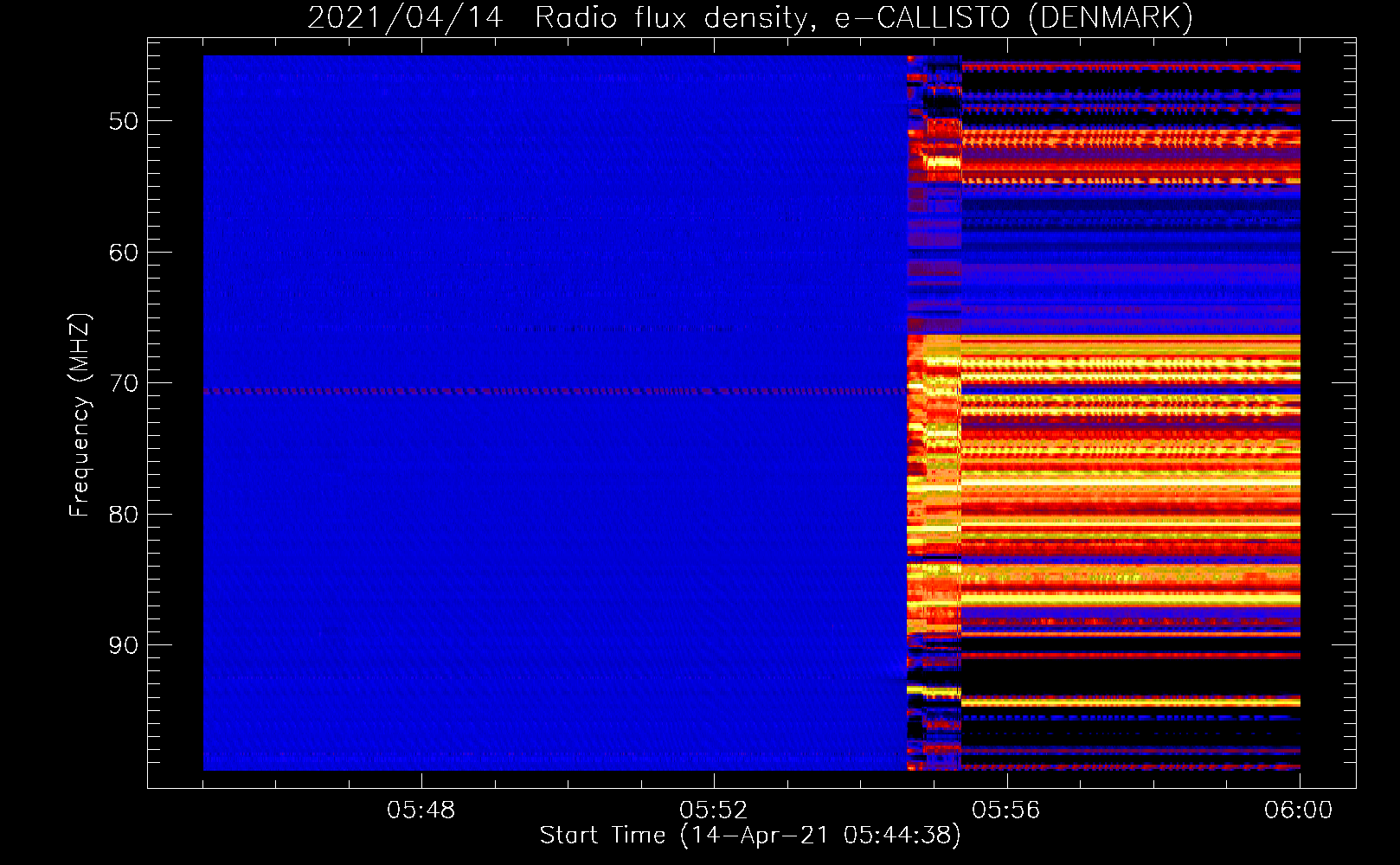Image resolution: width=1400 pixels, height=865 pixels.
Task: Click the 80 frequency tick label
Action: click(123, 515)
